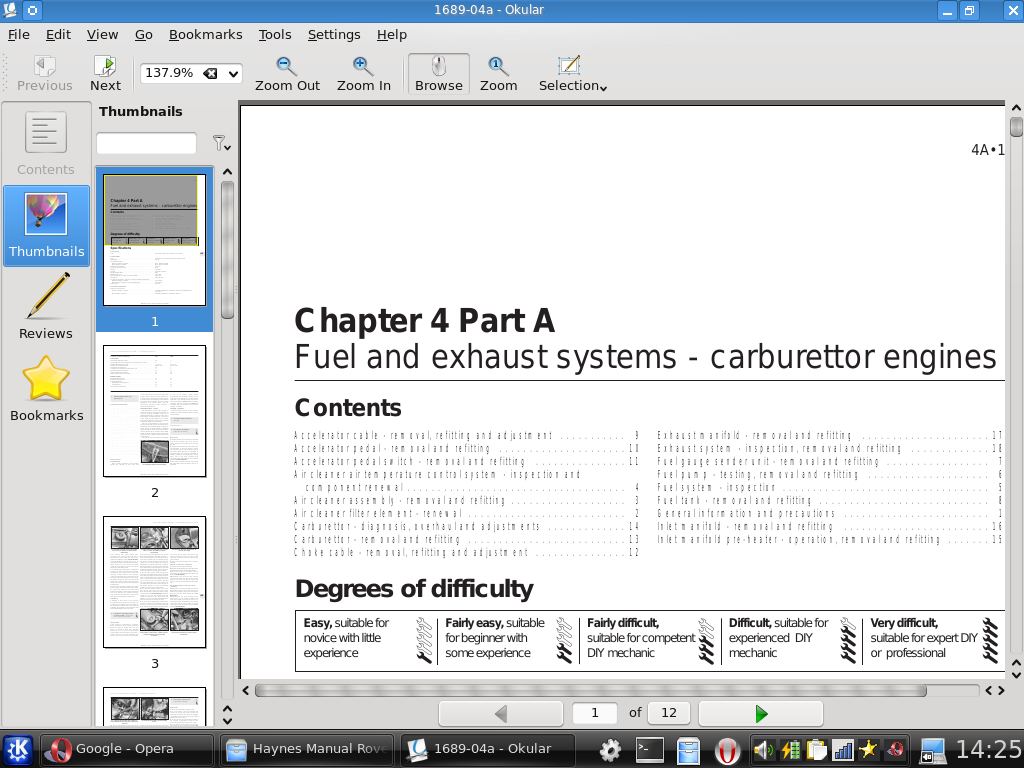The image size is (1024, 768).
Task: Clear the zoom level combo box text
Action: coord(210,73)
